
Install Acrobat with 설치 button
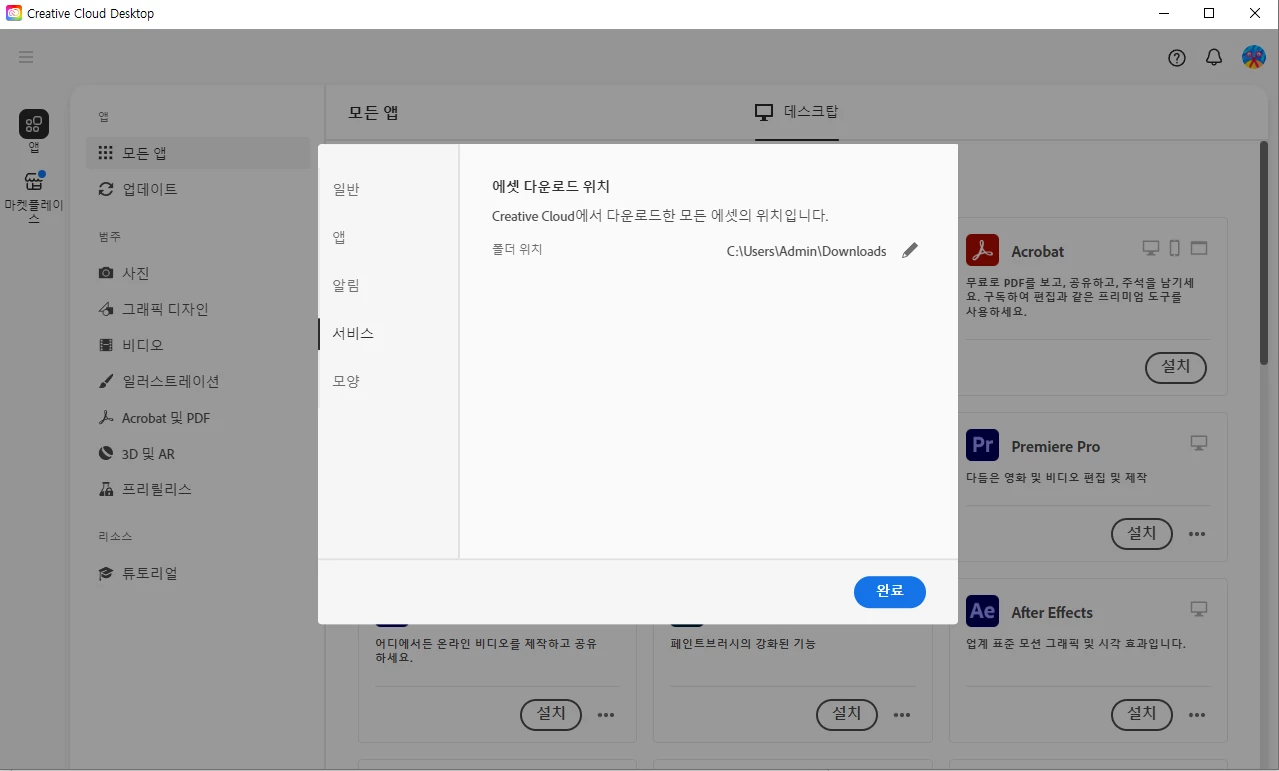[x=1176, y=367]
